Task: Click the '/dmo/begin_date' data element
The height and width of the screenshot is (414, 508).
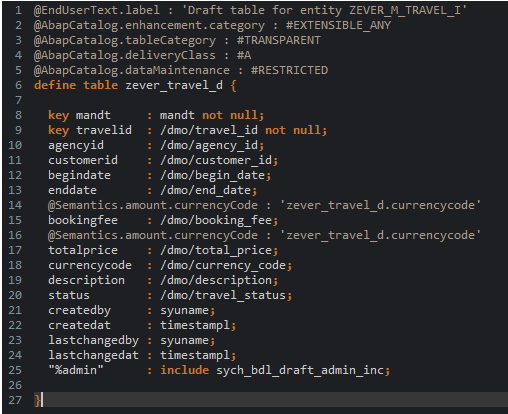Action: (213, 175)
